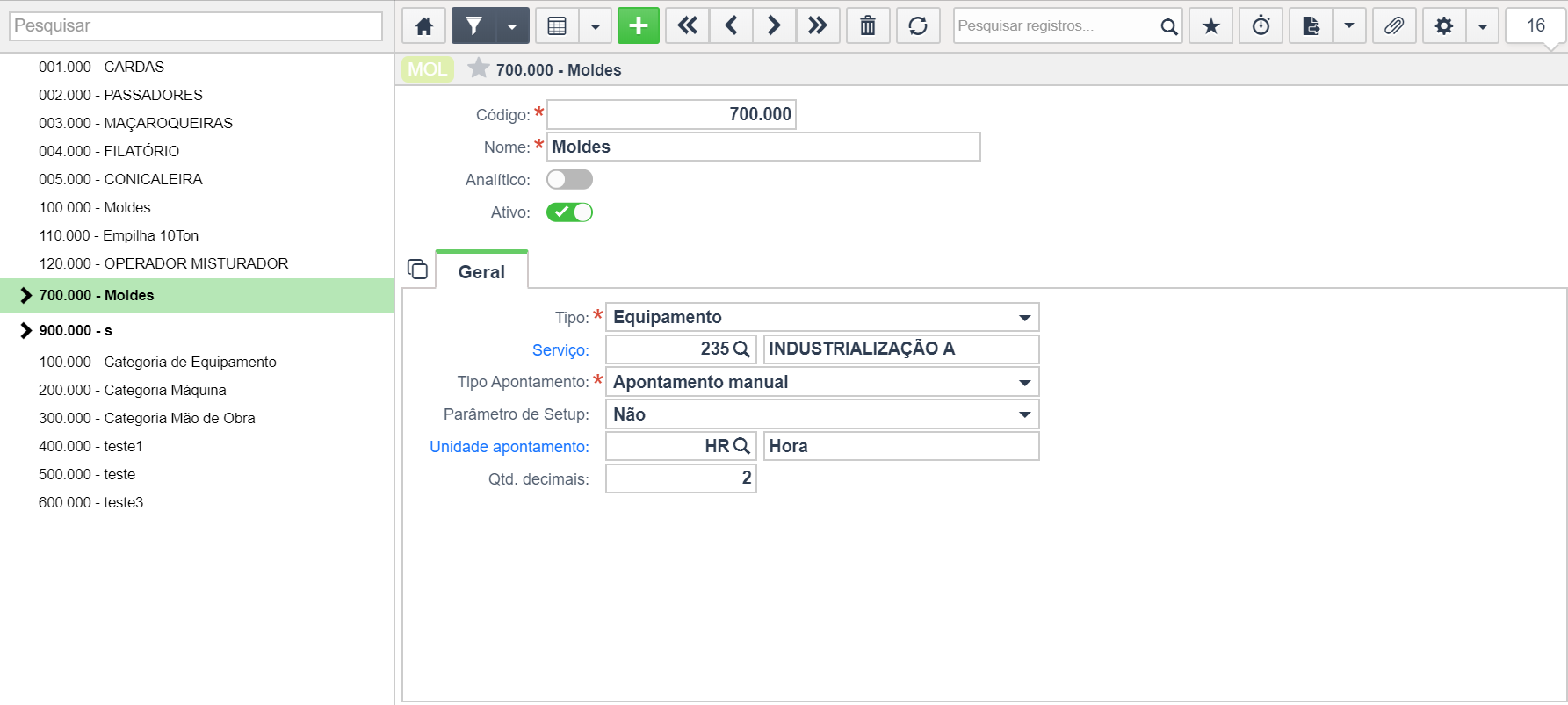Select 005.000 - CONICALEIRA item
Screen dimensions: 1568x705
coord(120,179)
